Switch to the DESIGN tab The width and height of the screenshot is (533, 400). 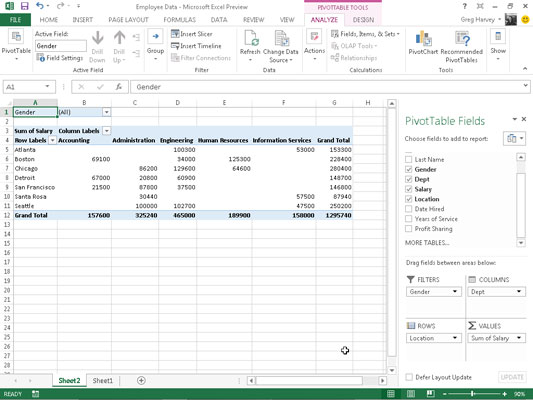(363, 20)
